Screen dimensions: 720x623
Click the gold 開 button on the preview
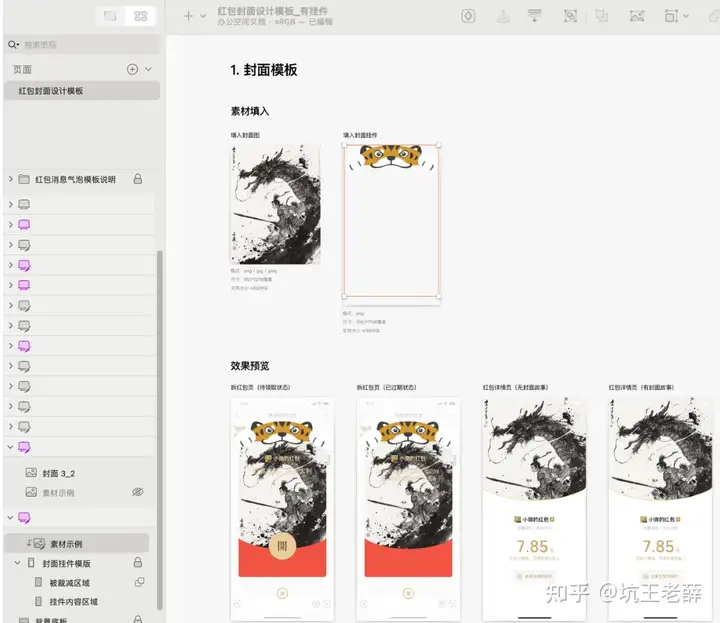tap(282, 545)
